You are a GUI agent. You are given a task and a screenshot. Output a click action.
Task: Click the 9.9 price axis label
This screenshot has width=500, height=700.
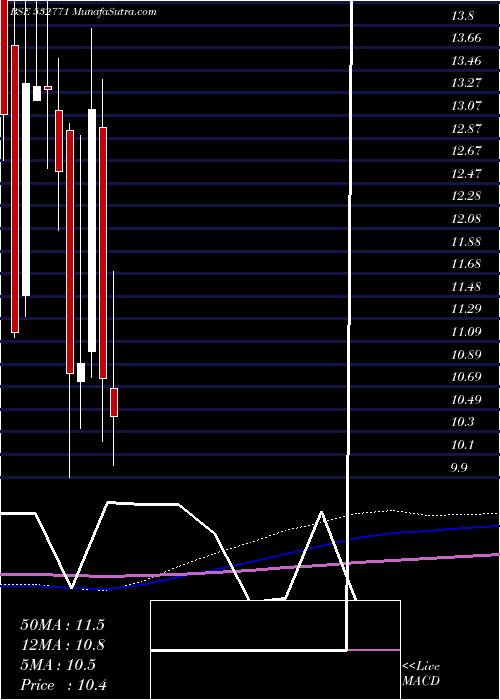click(x=459, y=467)
